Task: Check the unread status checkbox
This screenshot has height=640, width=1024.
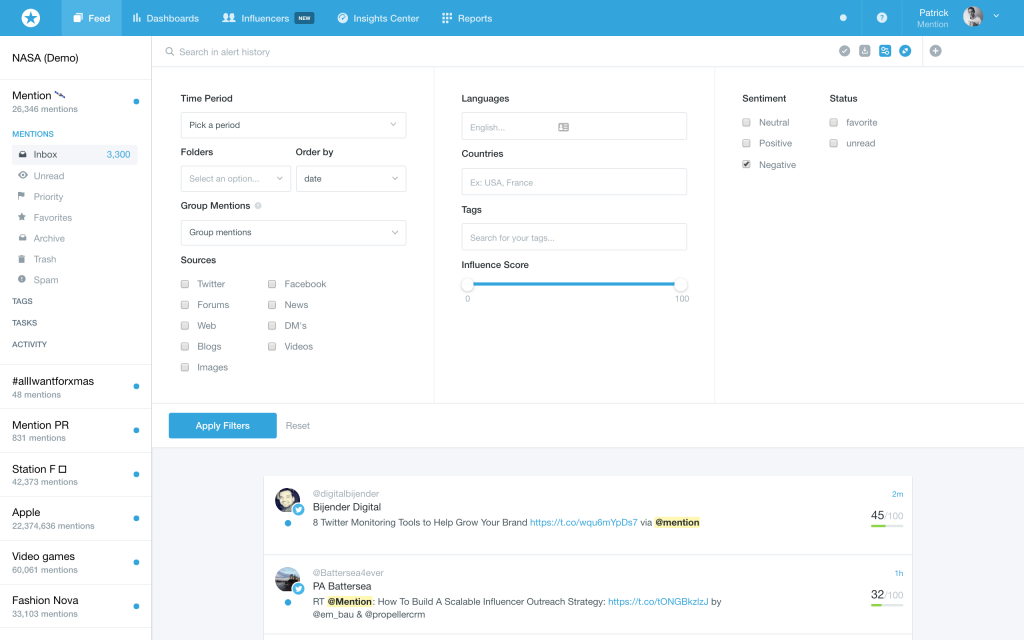Action: point(833,143)
